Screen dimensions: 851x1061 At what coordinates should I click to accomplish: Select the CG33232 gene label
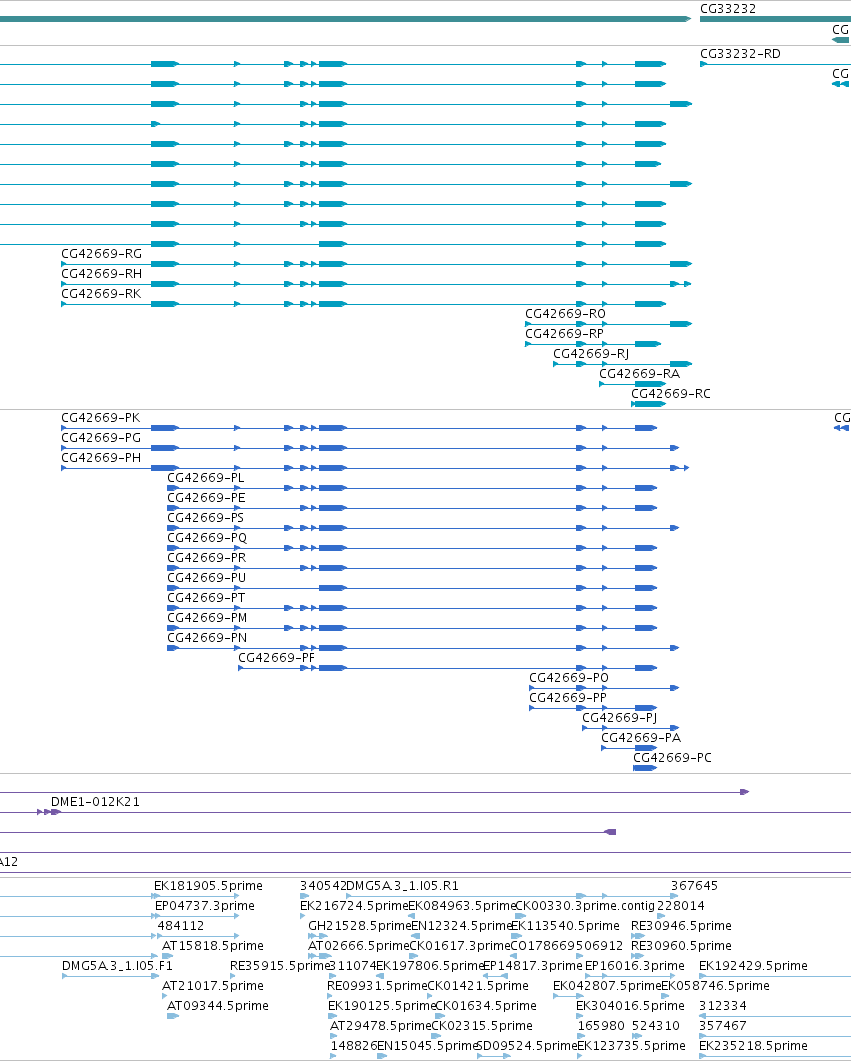(728, 9)
